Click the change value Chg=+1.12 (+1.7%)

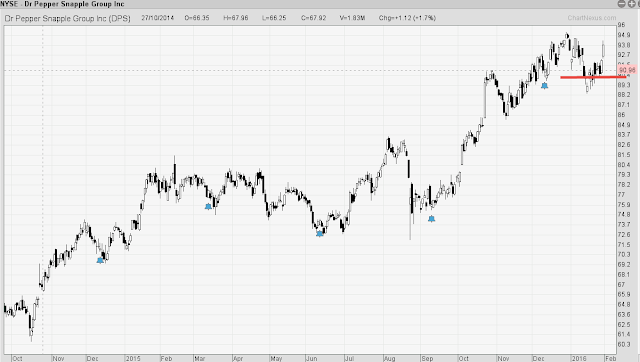pyautogui.click(x=407, y=18)
